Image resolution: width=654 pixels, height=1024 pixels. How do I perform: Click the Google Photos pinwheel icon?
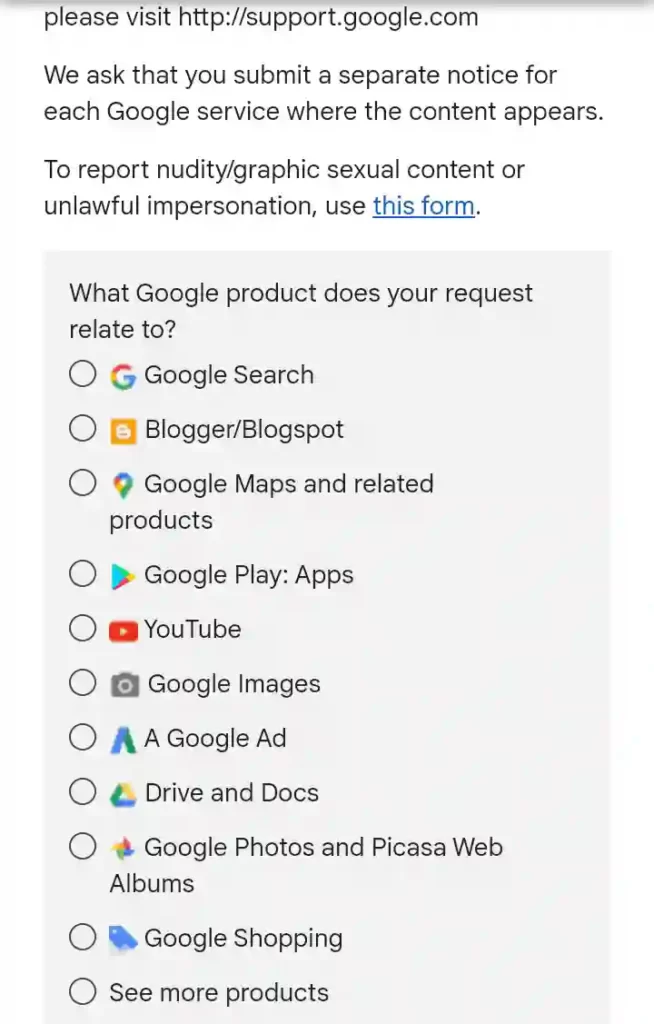pyautogui.click(x=122, y=848)
